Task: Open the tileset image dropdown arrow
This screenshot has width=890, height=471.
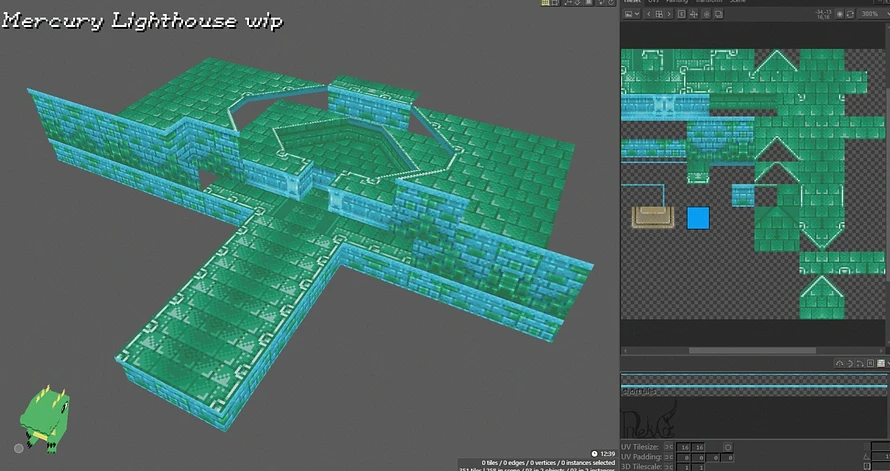Action: point(637,14)
